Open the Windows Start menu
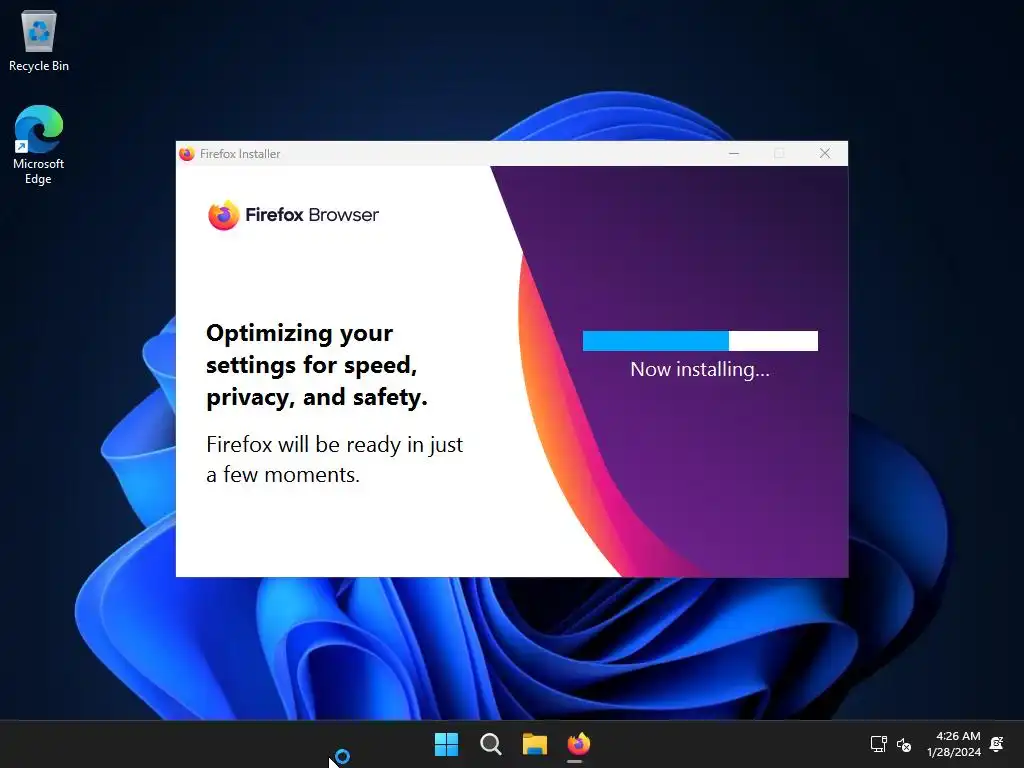 click(447, 744)
